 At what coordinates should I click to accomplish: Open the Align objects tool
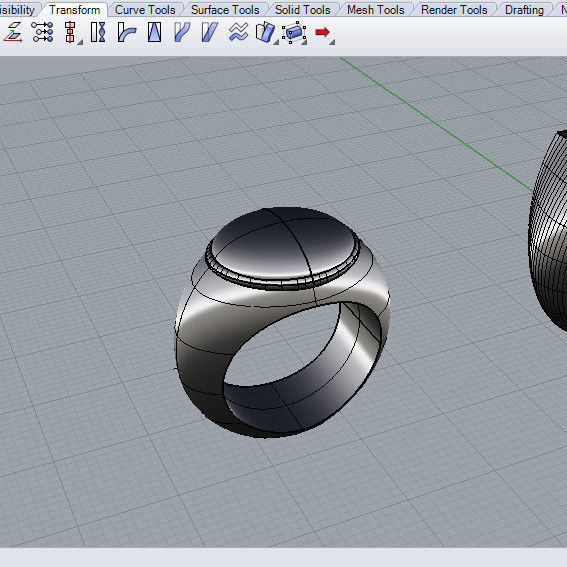click(70, 32)
